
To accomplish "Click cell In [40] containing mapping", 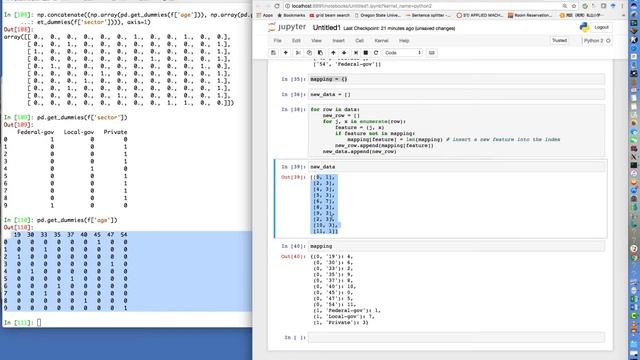I will pos(456,246).
